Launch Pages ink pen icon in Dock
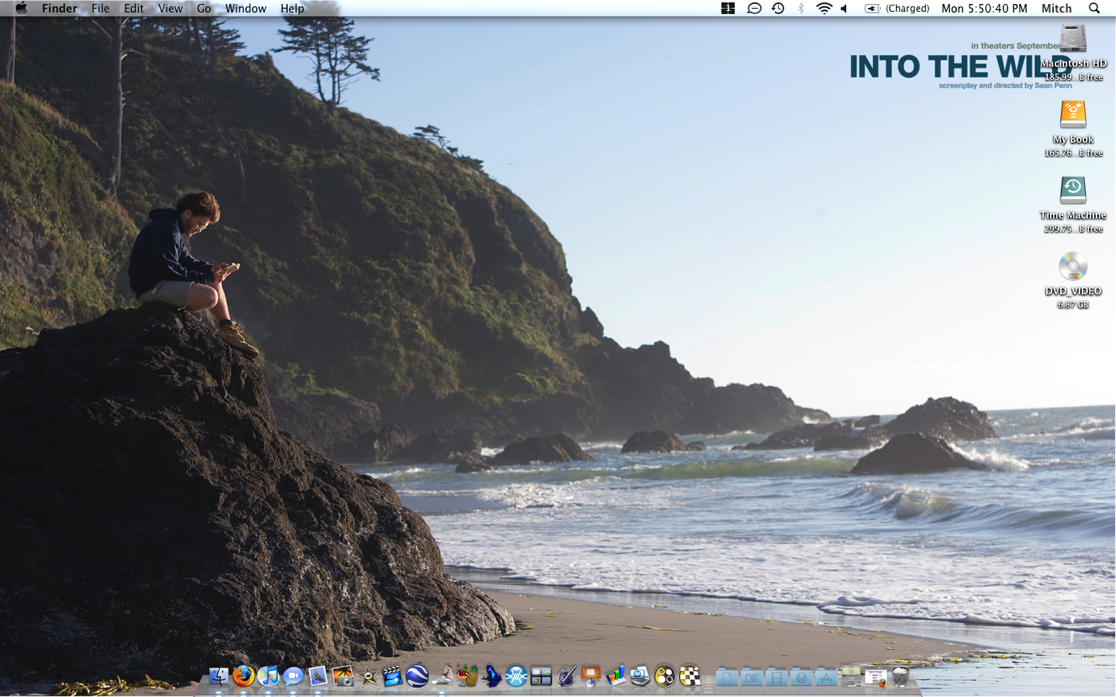 point(566,676)
